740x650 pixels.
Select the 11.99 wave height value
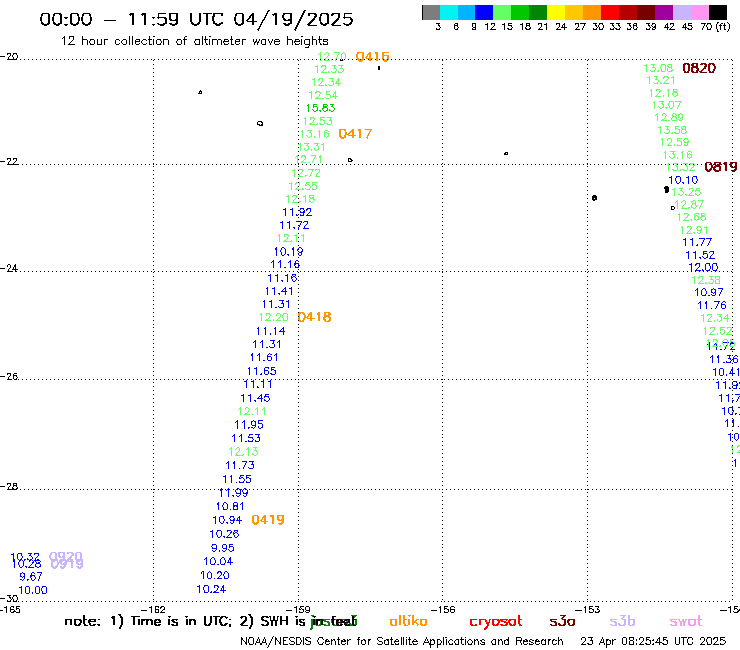(x=234, y=493)
